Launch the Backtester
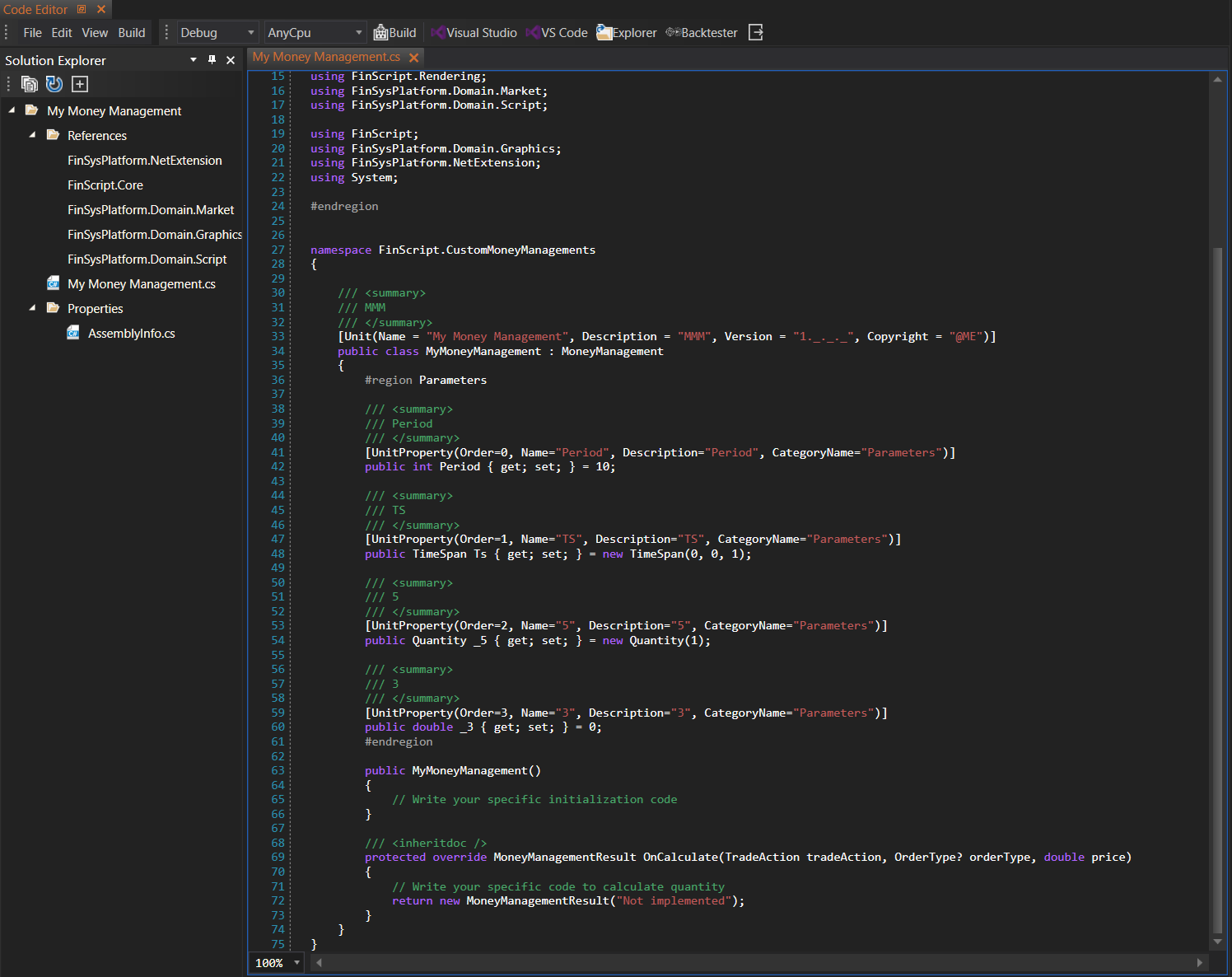This screenshot has width=1232, height=977. point(701,33)
